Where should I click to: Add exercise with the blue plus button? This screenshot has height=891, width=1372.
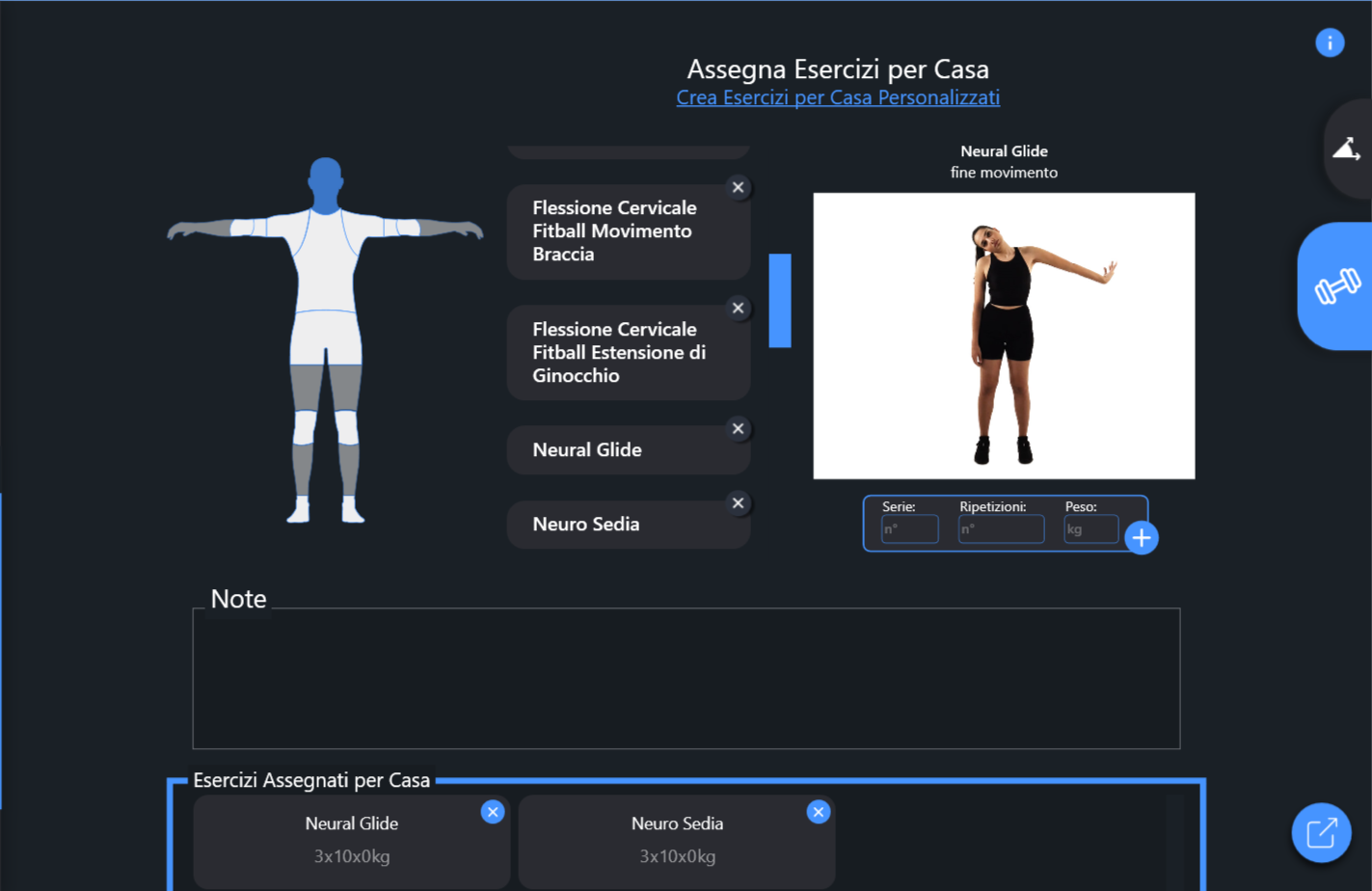tap(1142, 538)
